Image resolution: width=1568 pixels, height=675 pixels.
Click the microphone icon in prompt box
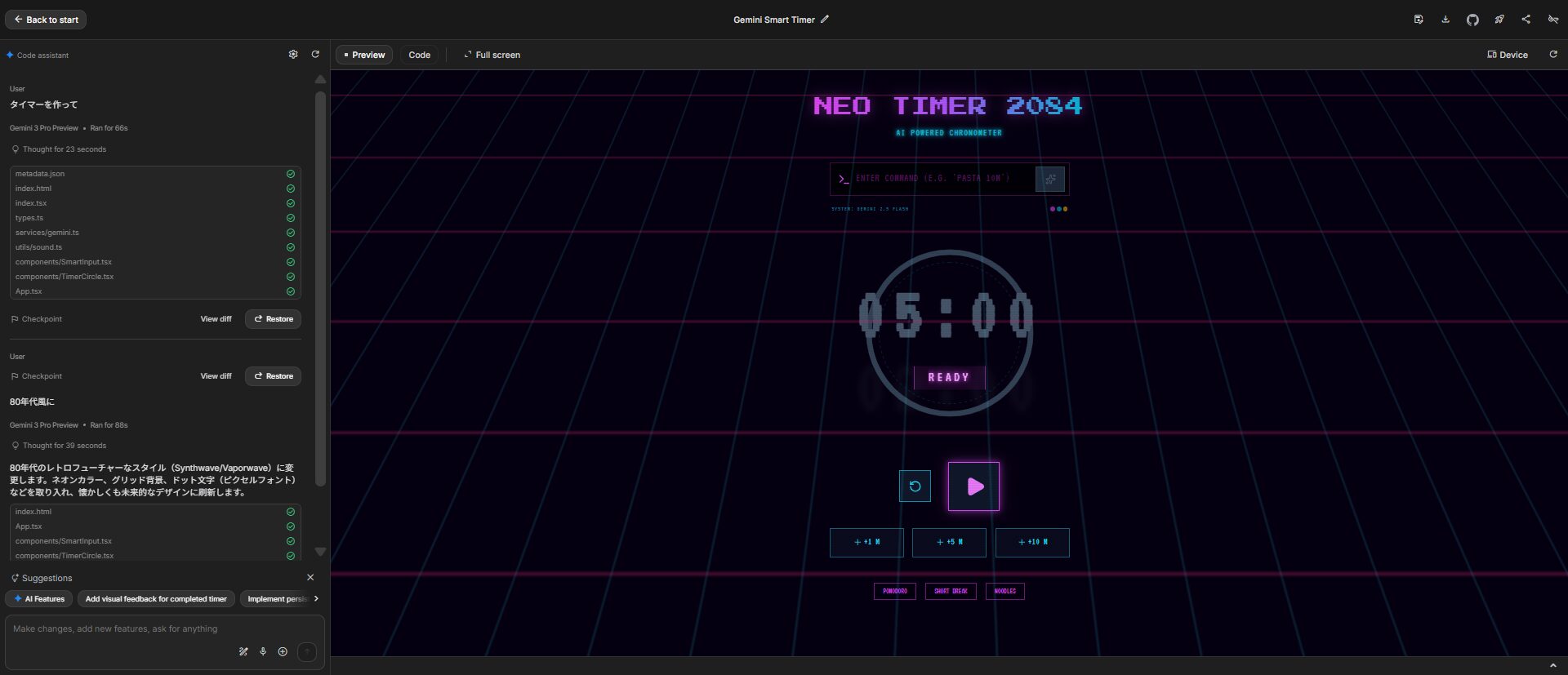point(263,651)
